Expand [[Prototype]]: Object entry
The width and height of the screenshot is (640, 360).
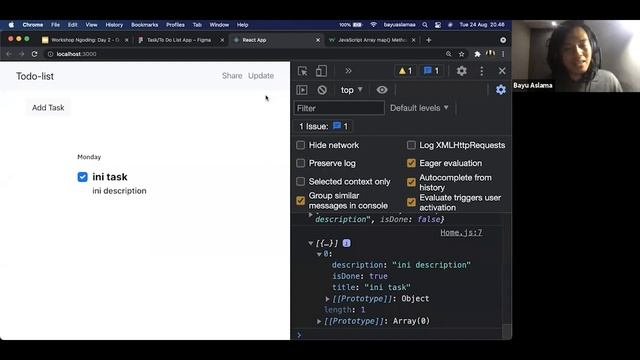[x=327, y=299]
